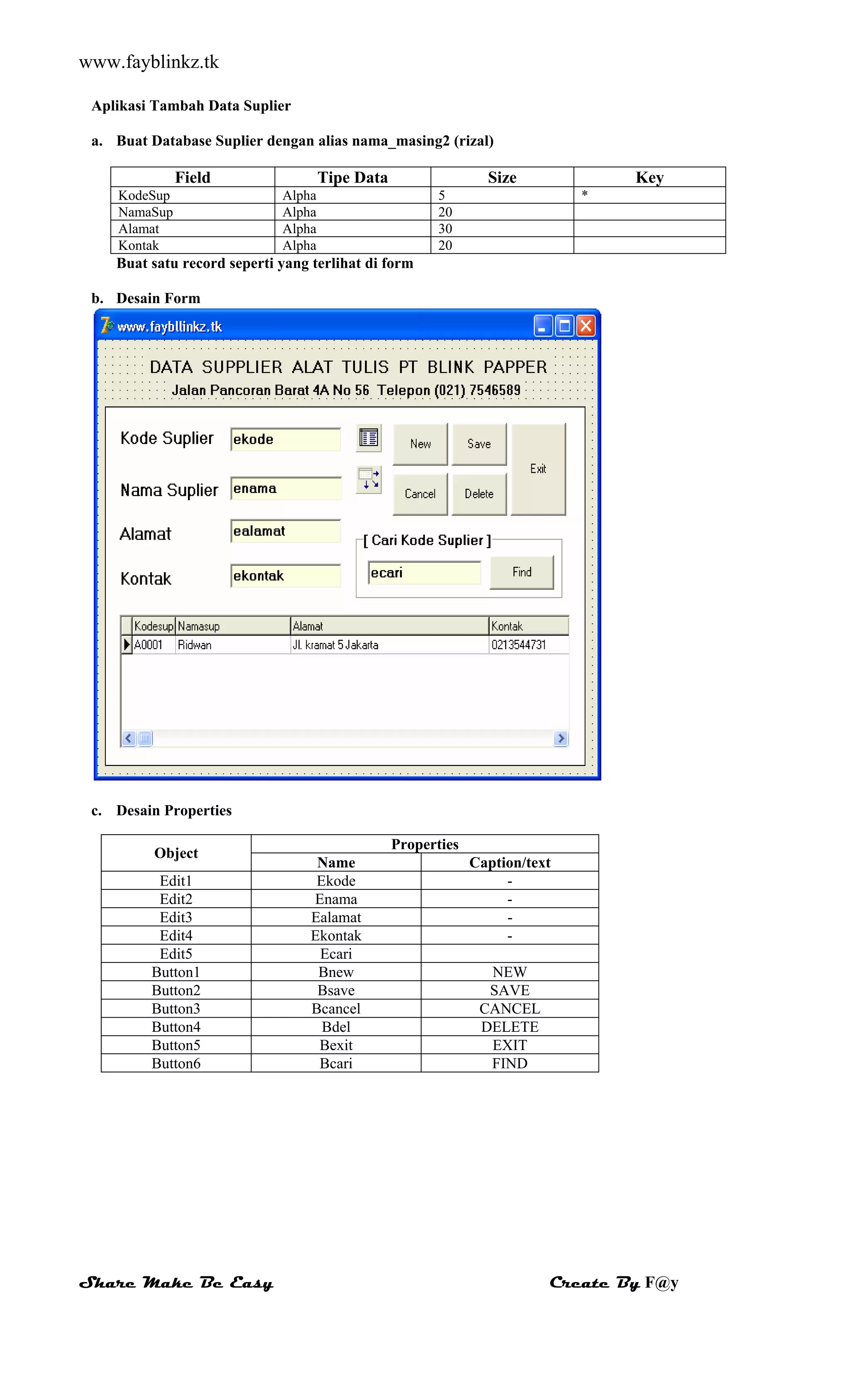Click the row indicator arrow in grid
850x1400 pixels.
(x=127, y=644)
